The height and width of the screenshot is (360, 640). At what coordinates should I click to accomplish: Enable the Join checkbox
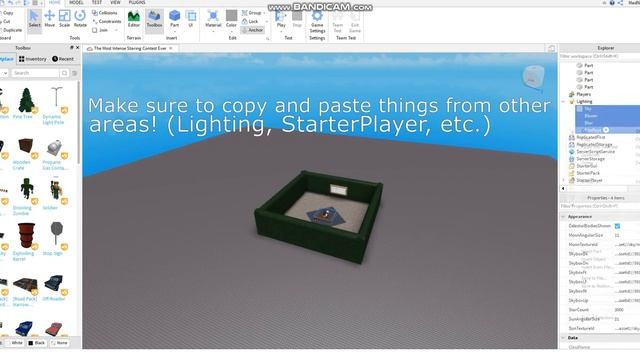[x=95, y=30]
